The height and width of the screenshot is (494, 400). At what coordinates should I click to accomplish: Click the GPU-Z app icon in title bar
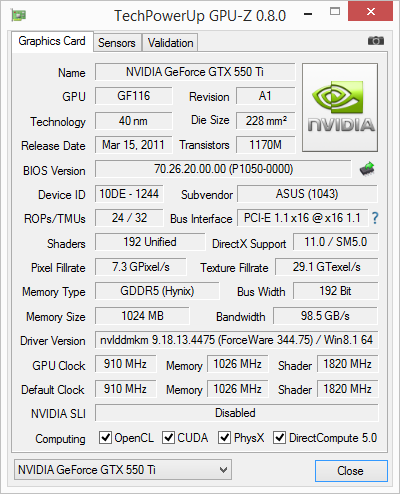click(x=19, y=15)
